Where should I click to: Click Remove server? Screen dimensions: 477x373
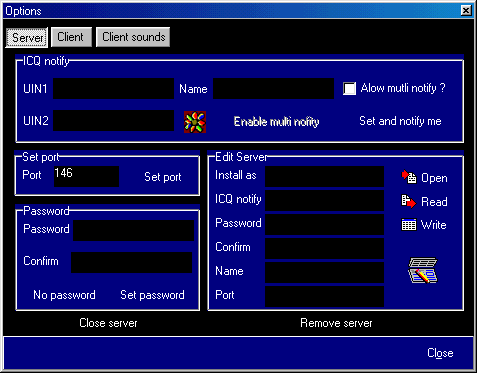point(336,323)
